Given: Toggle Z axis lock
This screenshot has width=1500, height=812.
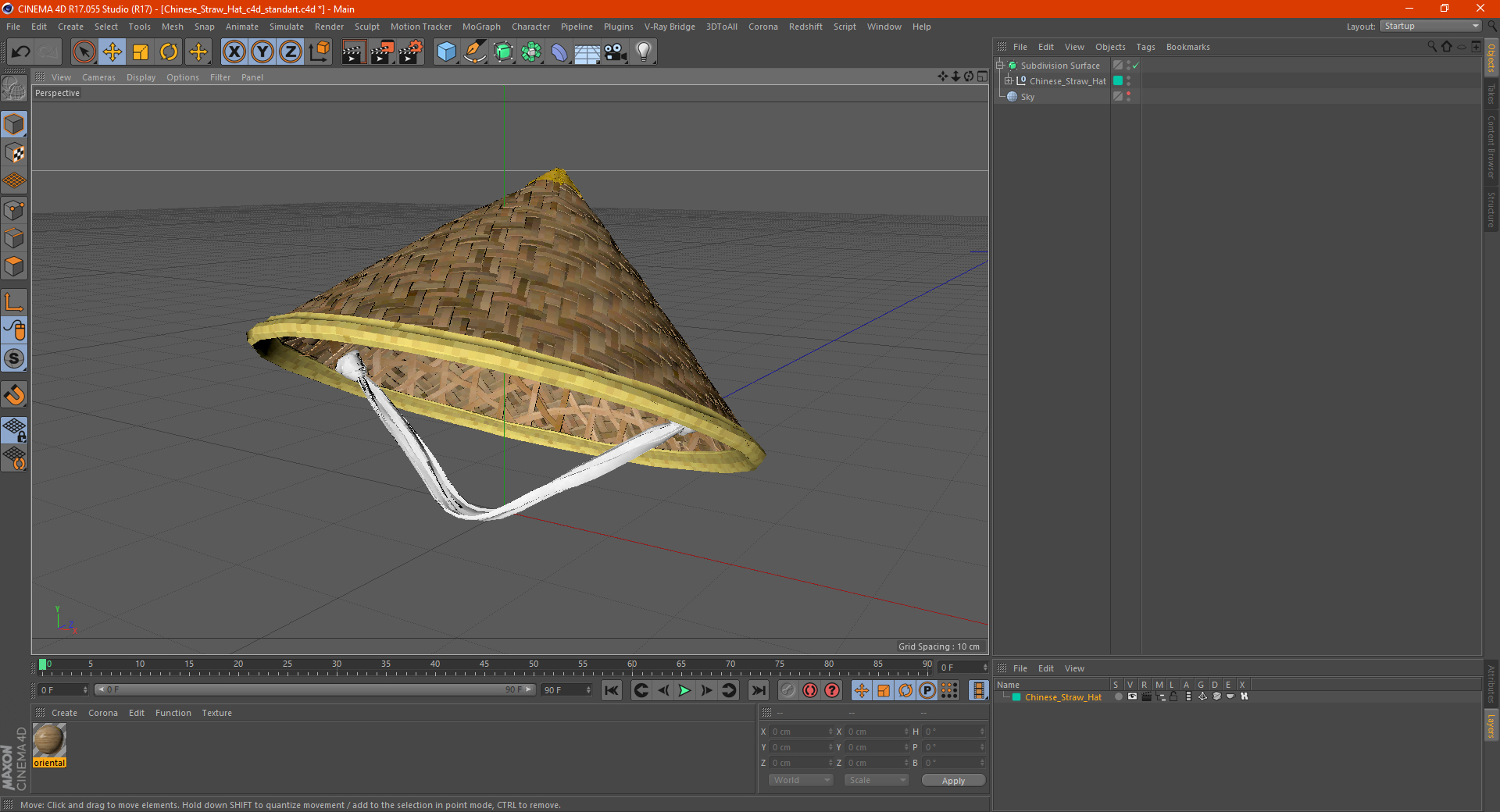Looking at the screenshot, I should (x=291, y=52).
